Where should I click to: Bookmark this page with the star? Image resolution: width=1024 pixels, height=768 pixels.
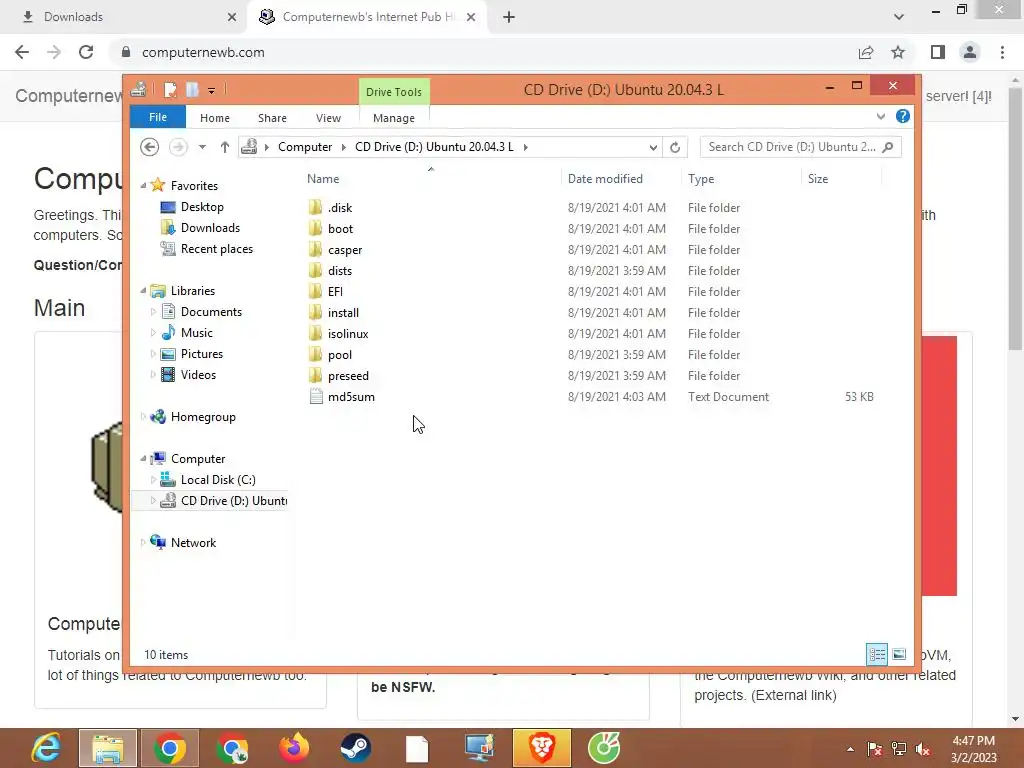click(x=898, y=52)
